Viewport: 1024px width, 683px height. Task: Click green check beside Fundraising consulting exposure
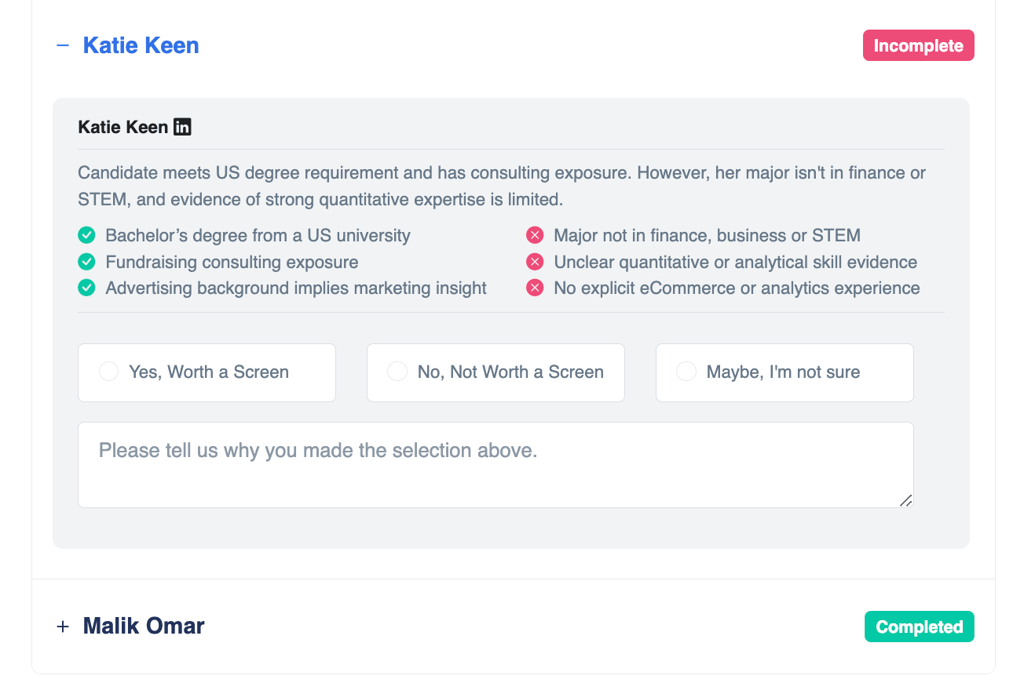pyautogui.click(x=87, y=262)
